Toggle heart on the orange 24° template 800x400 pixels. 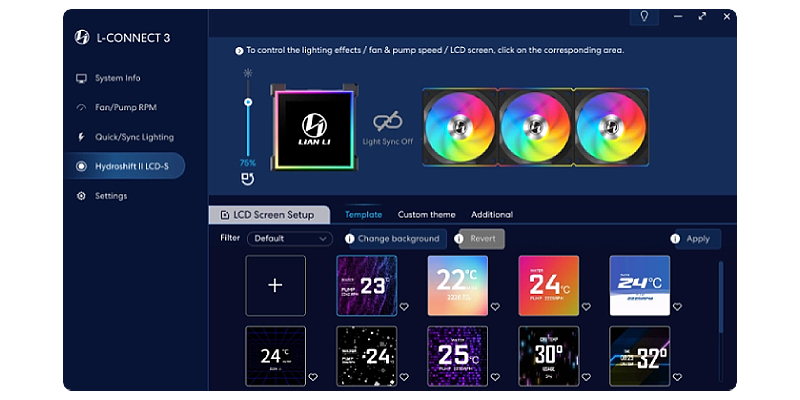[585, 307]
